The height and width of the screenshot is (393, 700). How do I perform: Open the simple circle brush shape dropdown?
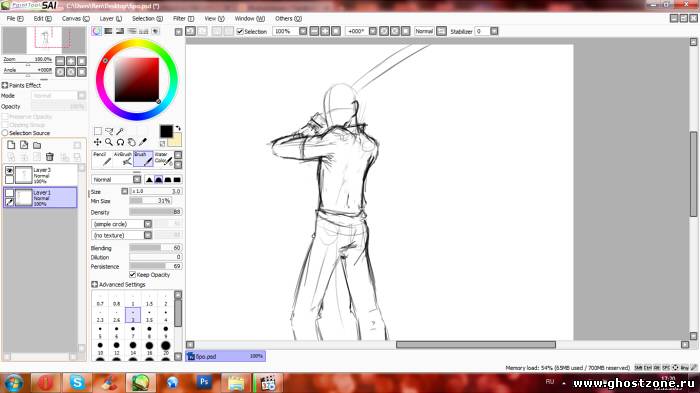(x=148, y=224)
